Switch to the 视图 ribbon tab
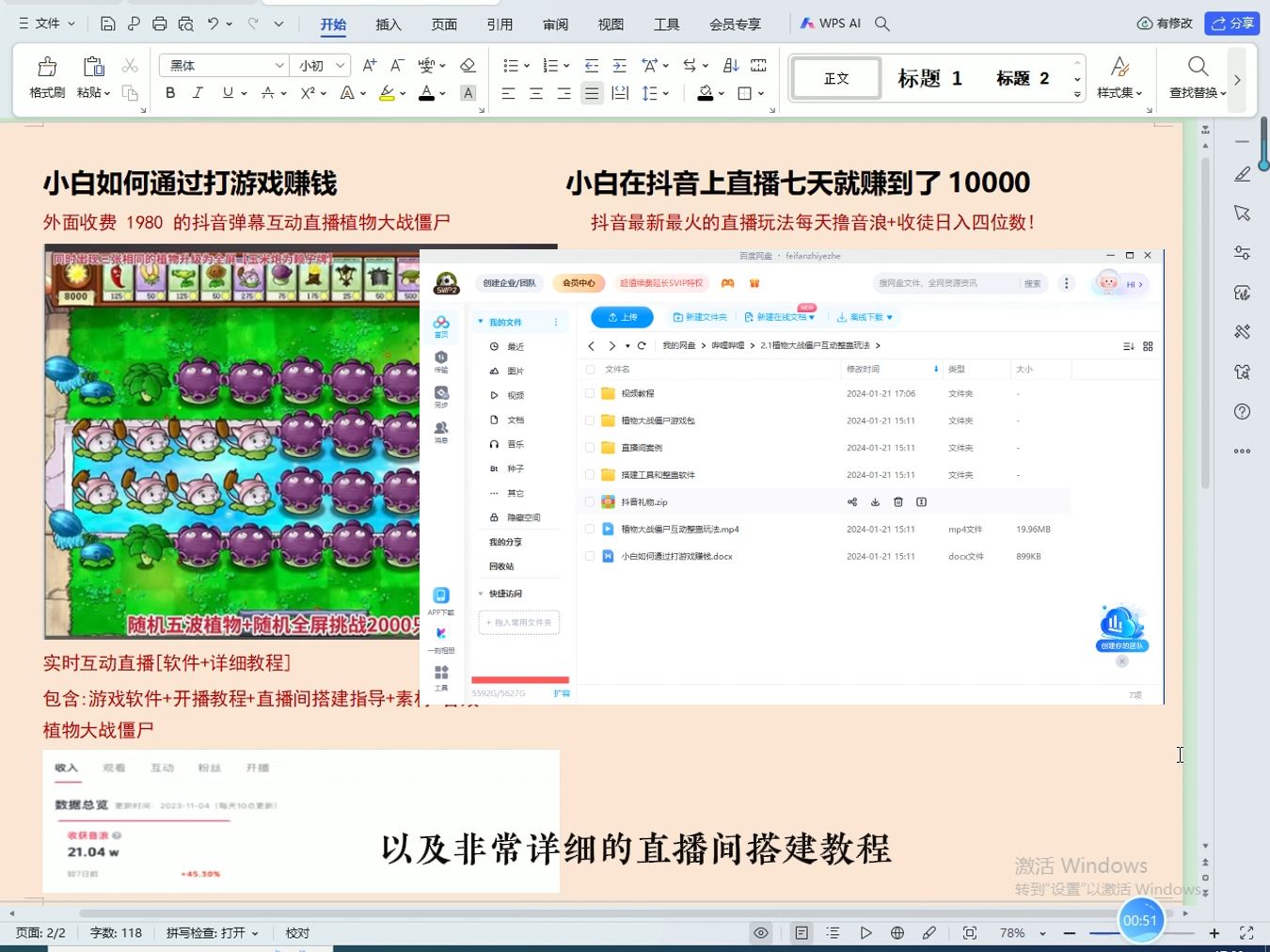 [611, 24]
